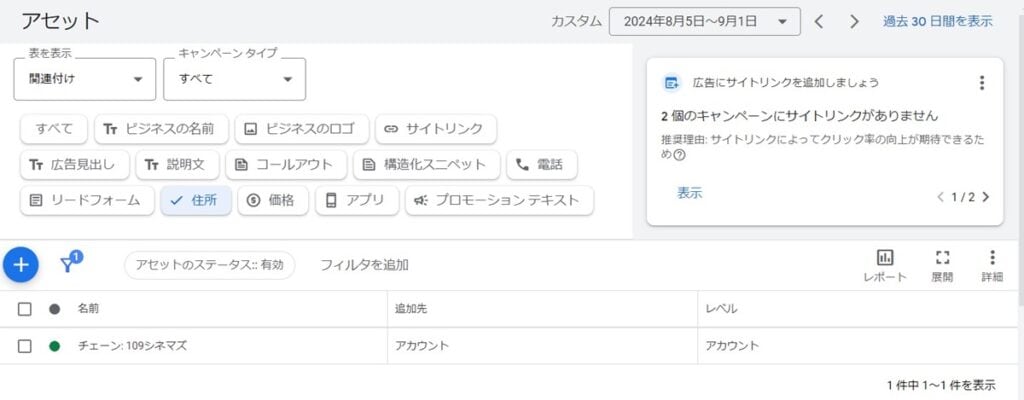
Task: Open the sitelink recommendation card's three-dot menu
Action: [982, 83]
